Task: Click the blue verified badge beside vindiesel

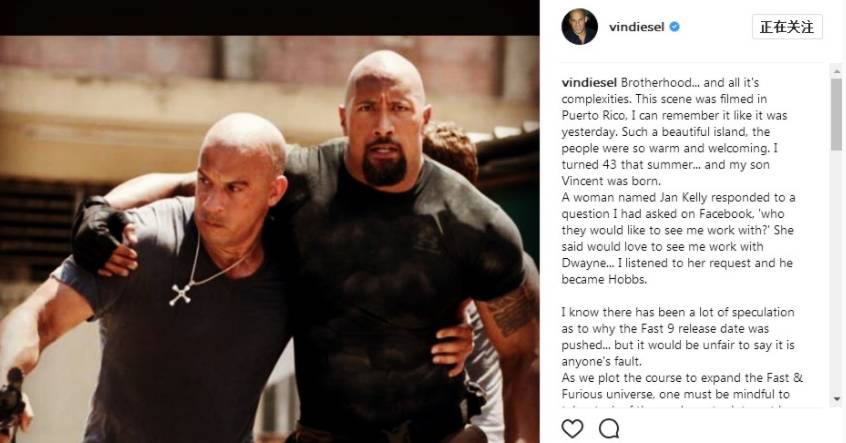Action: pos(674,26)
